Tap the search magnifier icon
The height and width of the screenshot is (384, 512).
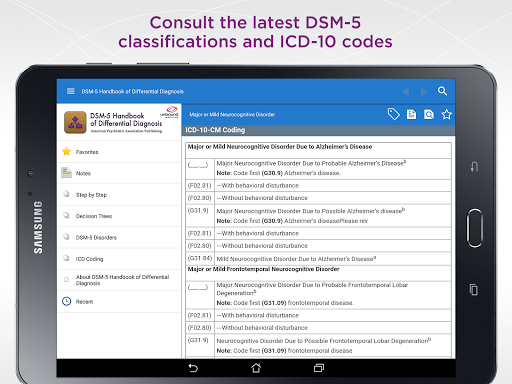tap(442, 91)
